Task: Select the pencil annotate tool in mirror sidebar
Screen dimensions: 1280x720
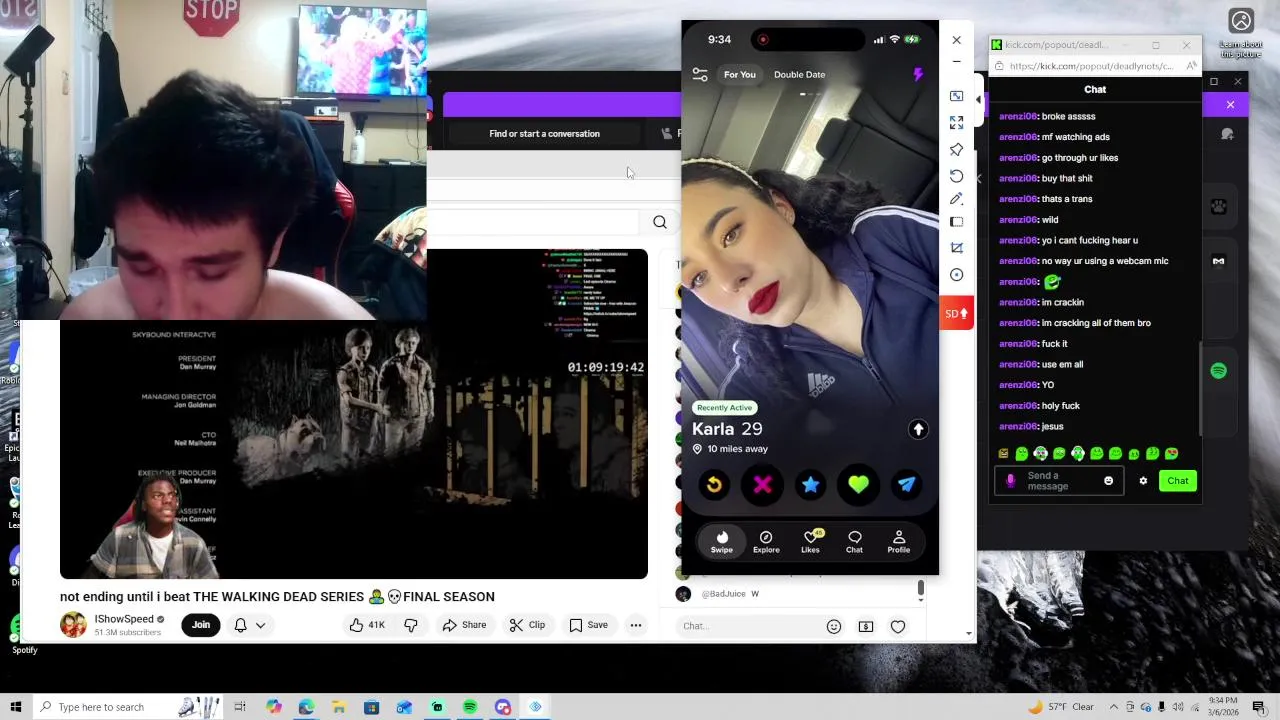Action: 956,199
